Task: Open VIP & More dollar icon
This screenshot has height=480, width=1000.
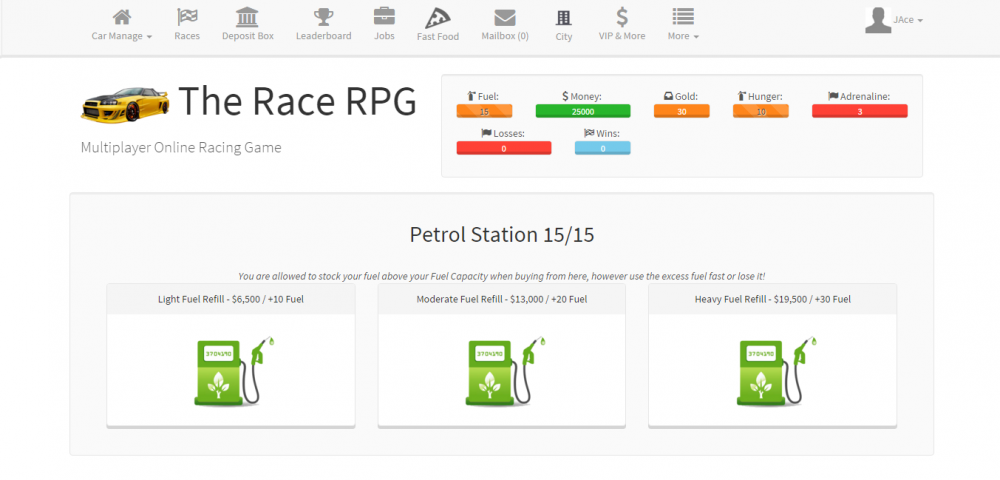Action: [x=622, y=18]
